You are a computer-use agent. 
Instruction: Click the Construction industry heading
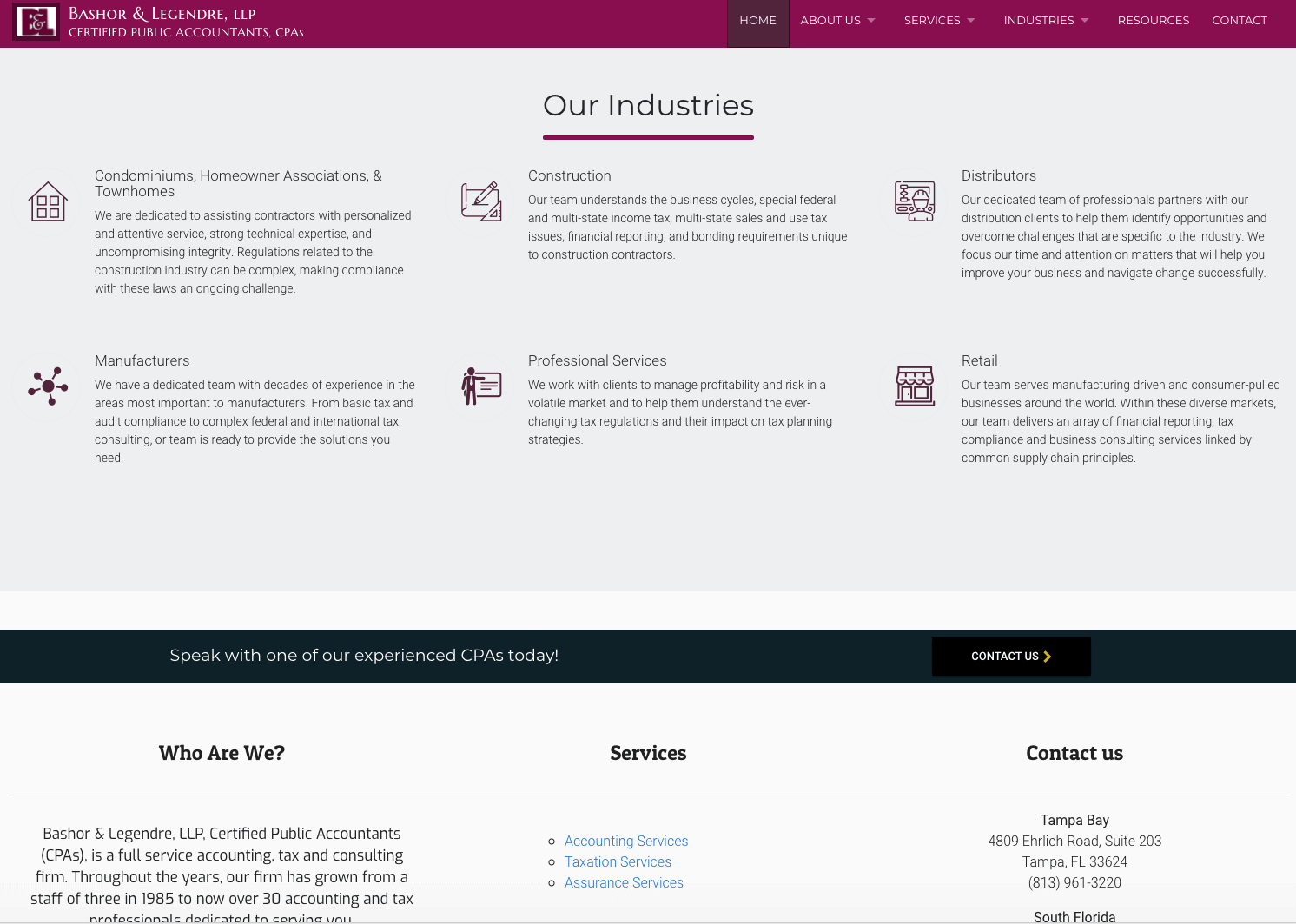[569, 175]
